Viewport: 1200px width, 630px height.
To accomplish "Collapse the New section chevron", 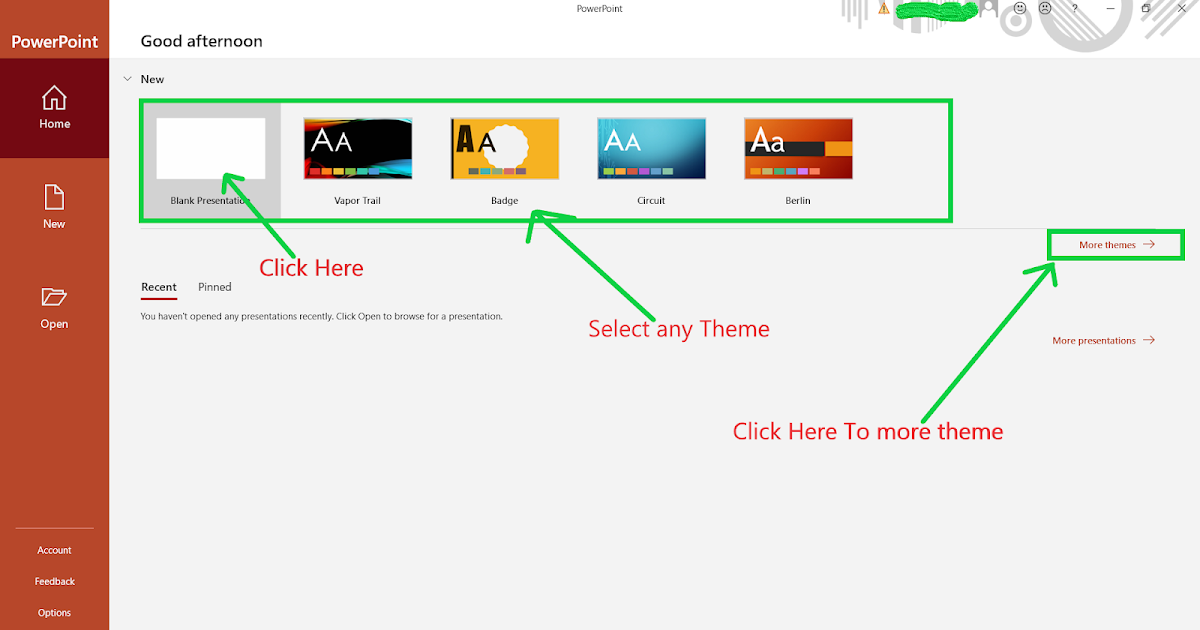I will tap(127, 78).
